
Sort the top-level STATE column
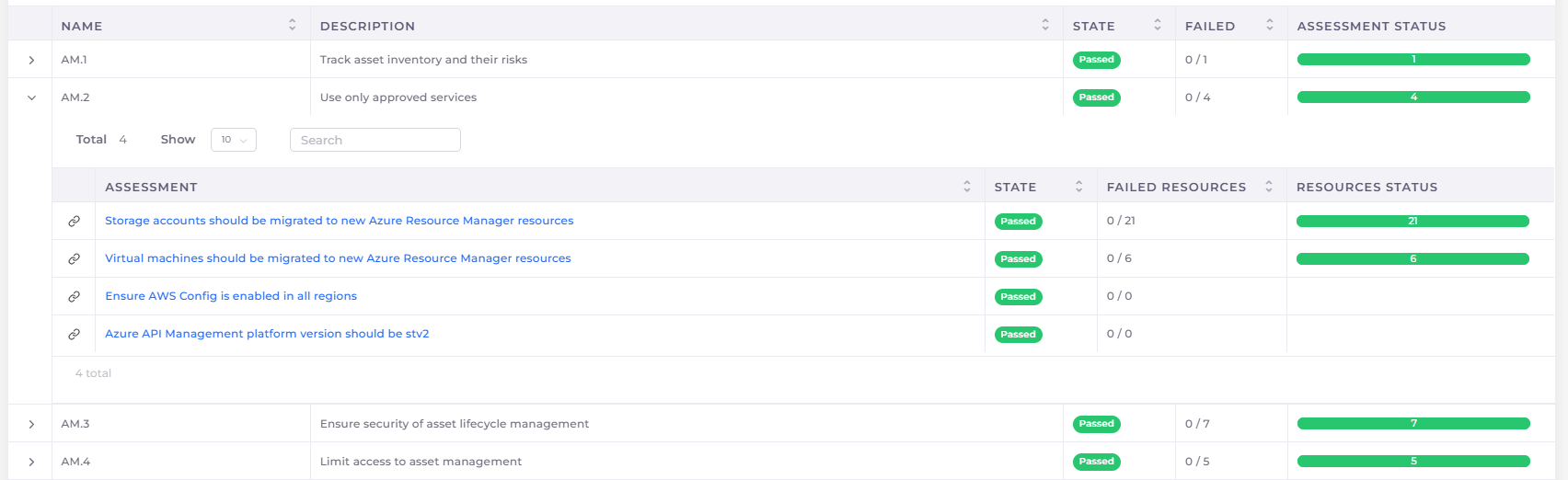click(1158, 26)
